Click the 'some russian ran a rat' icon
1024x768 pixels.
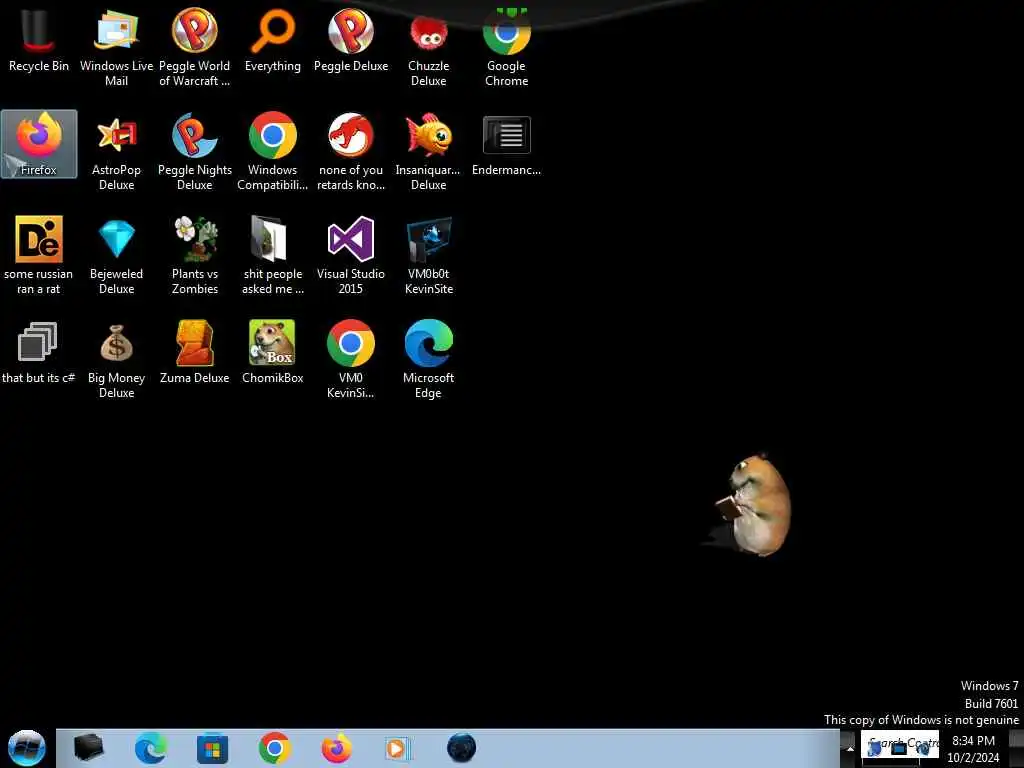(x=39, y=255)
